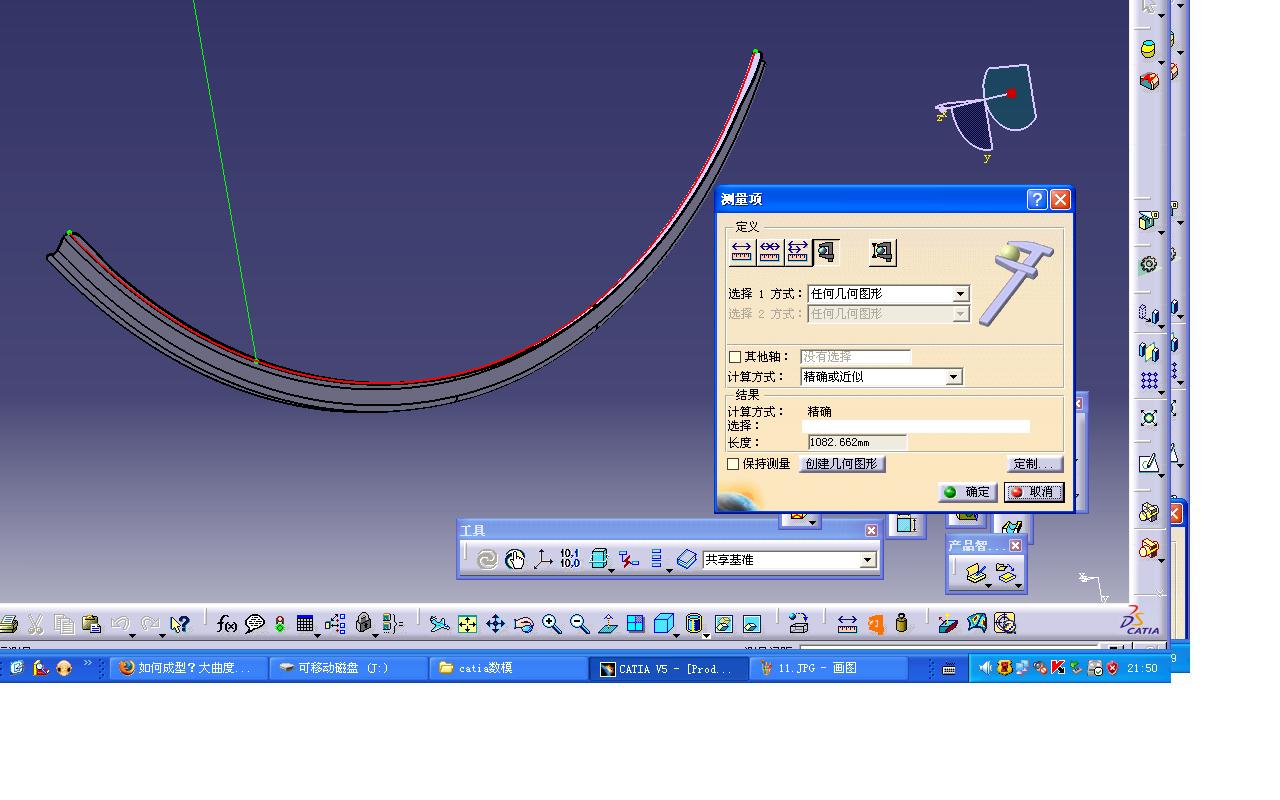Select the fan measure mode icon

tap(797, 252)
